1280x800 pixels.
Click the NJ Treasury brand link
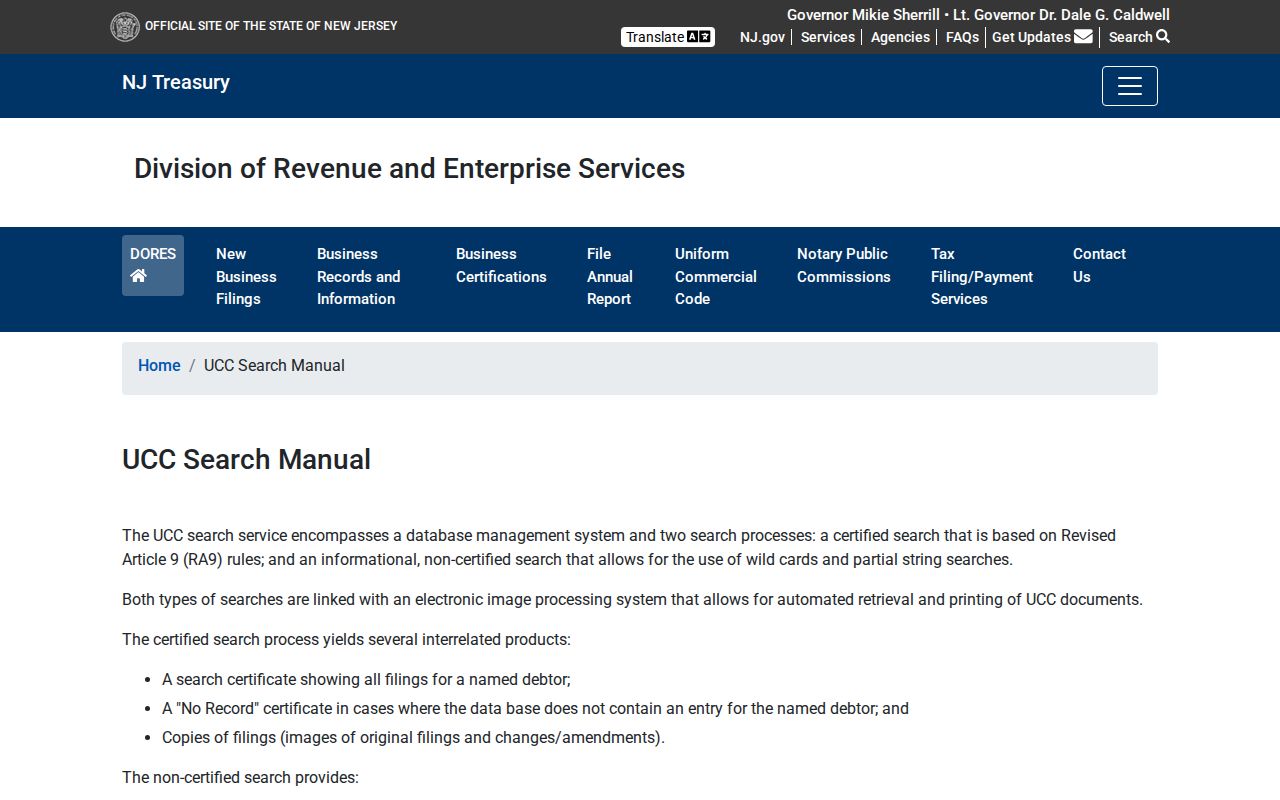tap(176, 82)
